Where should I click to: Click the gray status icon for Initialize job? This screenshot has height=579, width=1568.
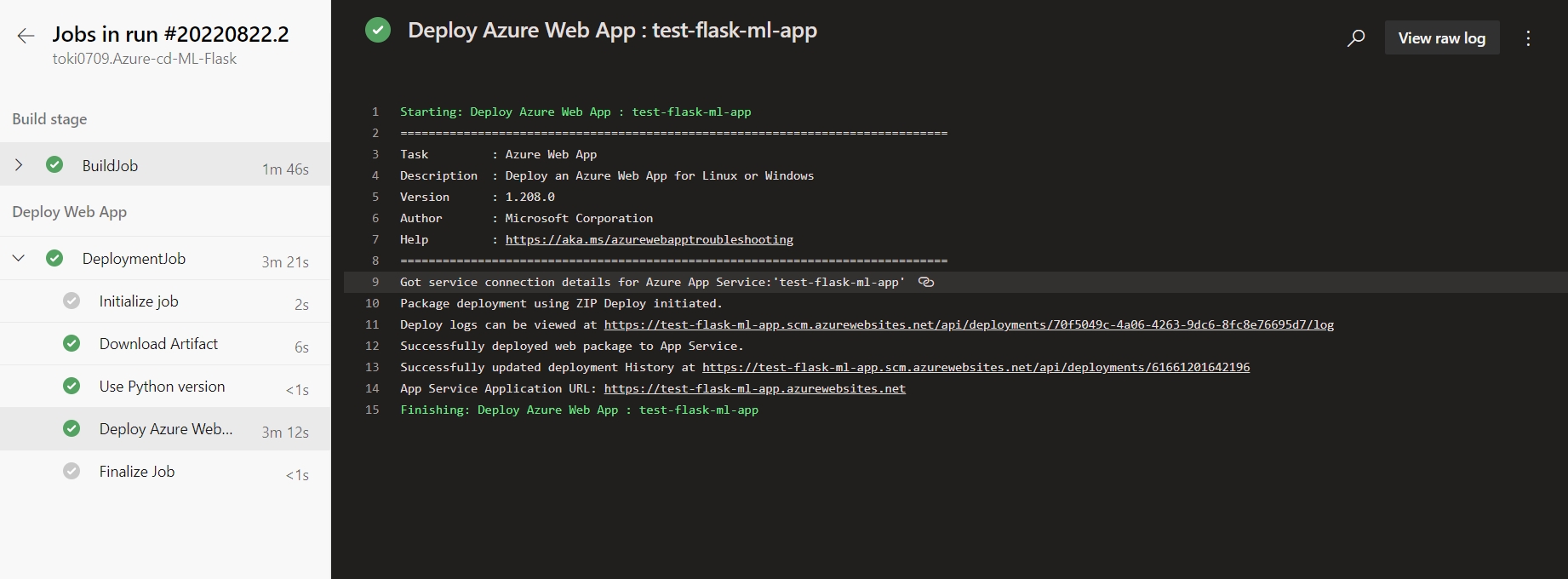(x=72, y=301)
